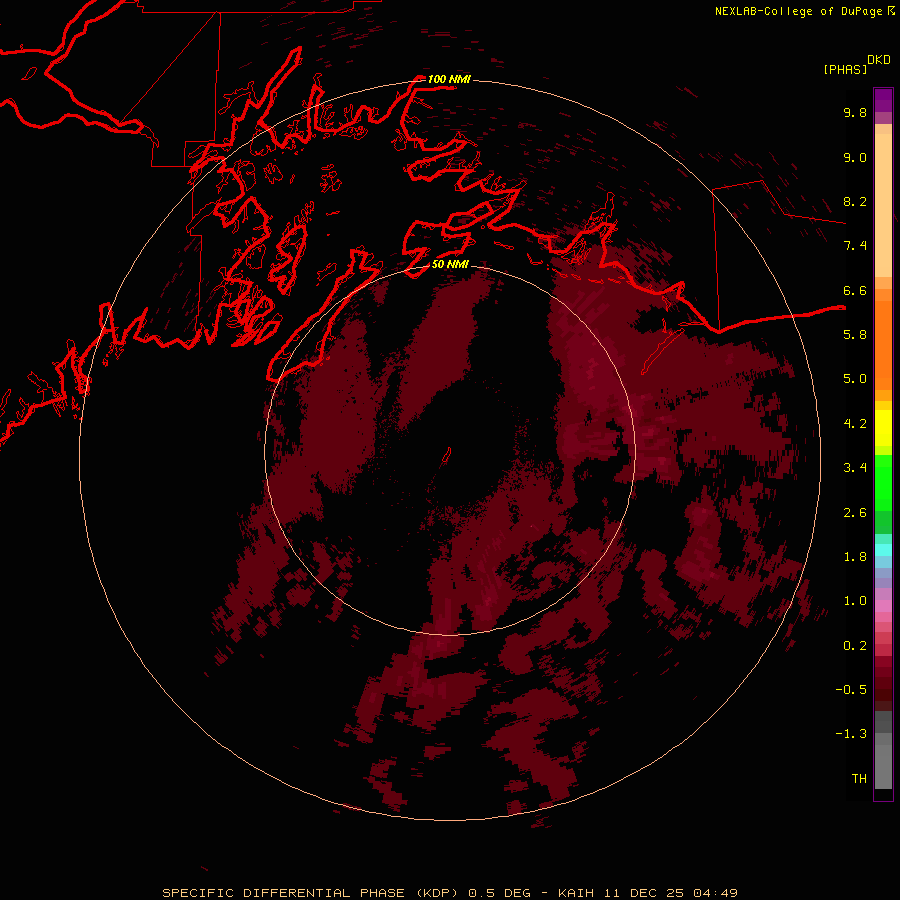The height and width of the screenshot is (900, 900).
Task: Click the [PHAS] legend header
Action: point(845,69)
